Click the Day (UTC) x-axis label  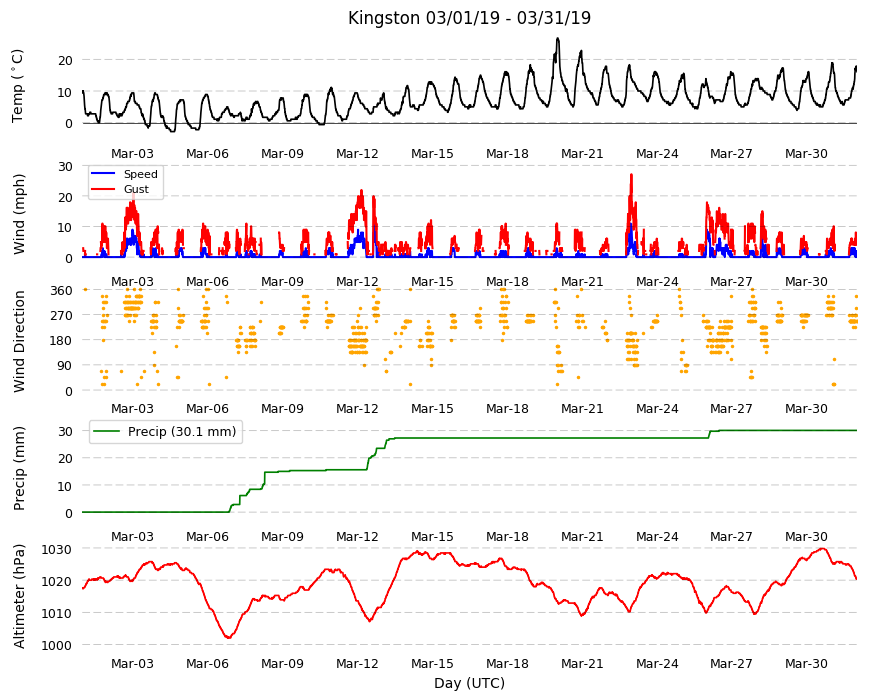point(469,683)
